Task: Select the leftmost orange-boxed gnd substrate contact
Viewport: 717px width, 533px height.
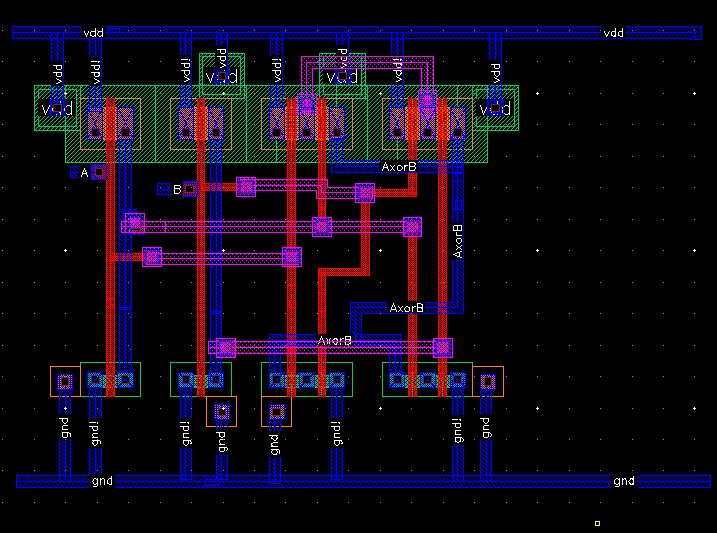Action: click(65, 381)
